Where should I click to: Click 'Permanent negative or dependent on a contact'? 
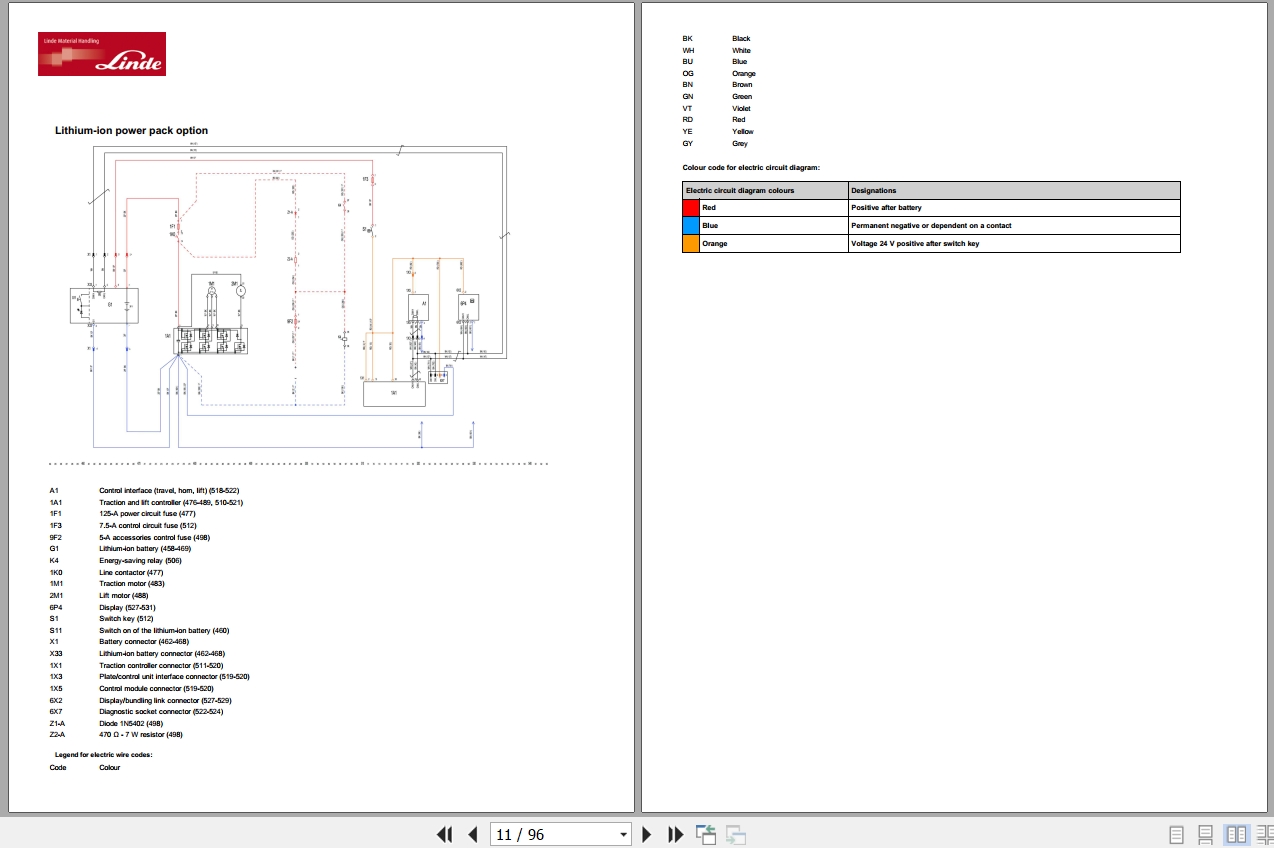(x=931, y=226)
